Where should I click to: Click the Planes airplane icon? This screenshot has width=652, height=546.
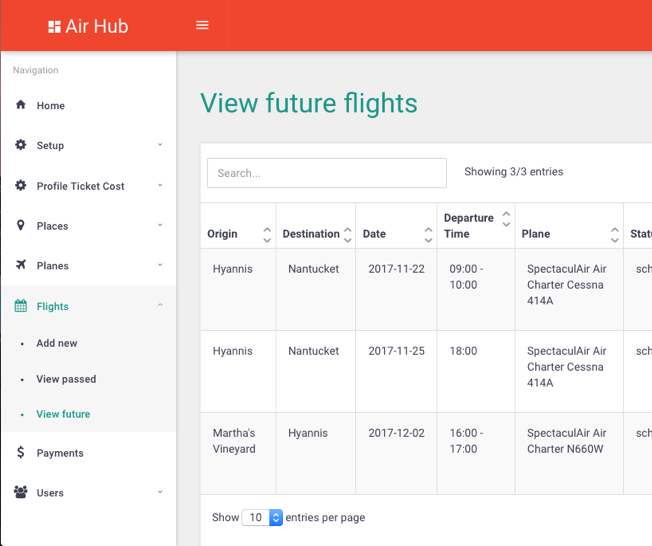pos(21,265)
